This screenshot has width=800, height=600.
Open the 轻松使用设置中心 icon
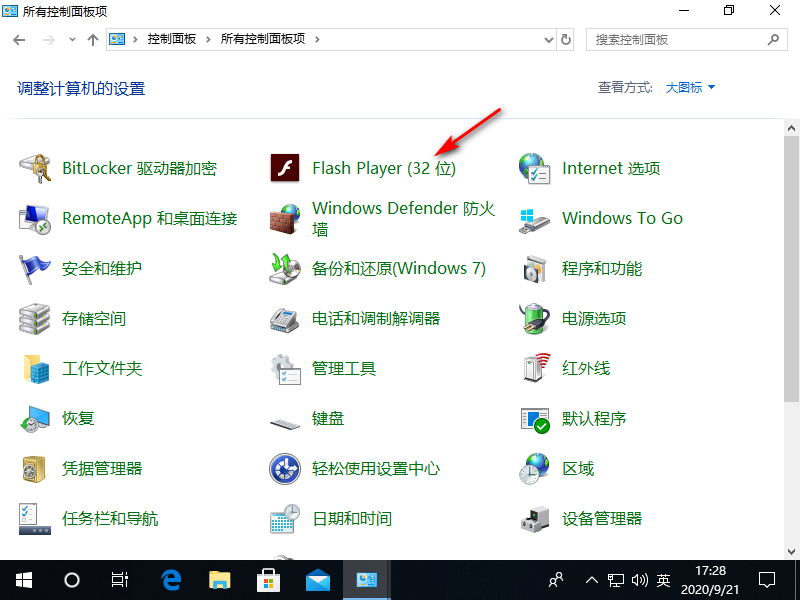[x=285, y=468]
